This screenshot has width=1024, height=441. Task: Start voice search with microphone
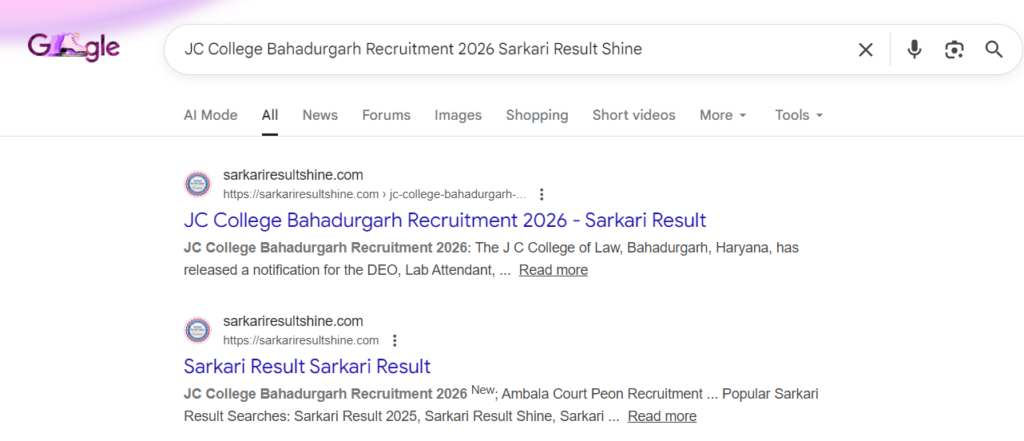coord(914,49)
